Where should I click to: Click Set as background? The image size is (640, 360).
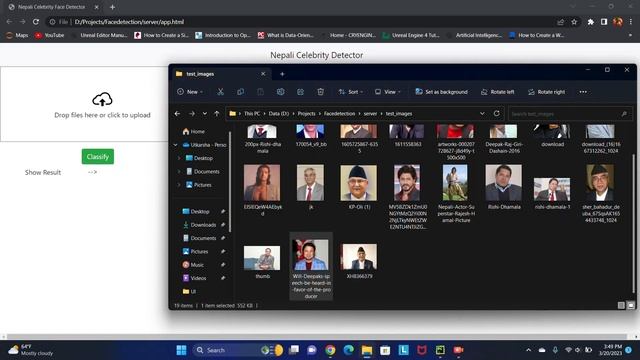[441, 92]
